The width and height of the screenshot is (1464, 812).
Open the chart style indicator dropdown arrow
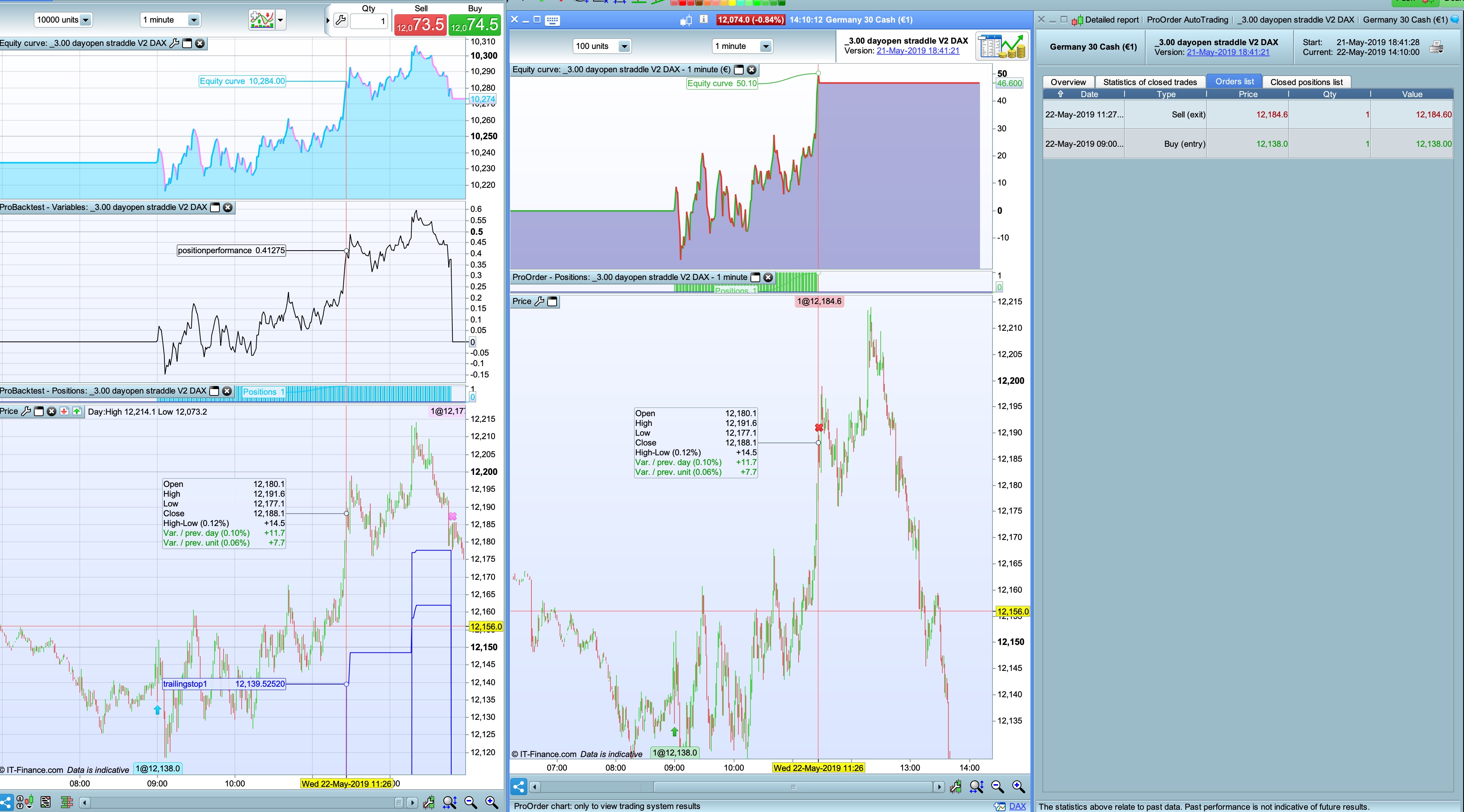280,20
